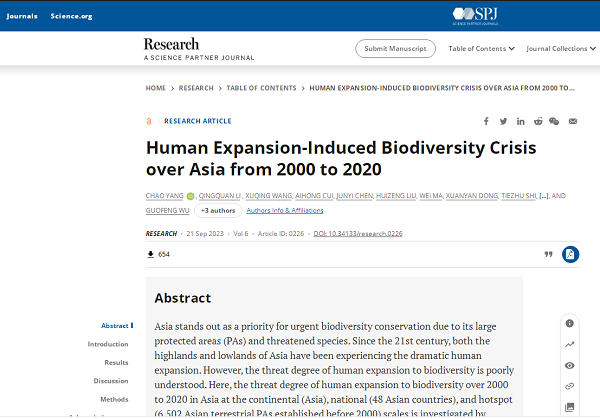Screen dimensions: 600x419
Task: Click the Submit Manuscript button
Action: [395, 48]
